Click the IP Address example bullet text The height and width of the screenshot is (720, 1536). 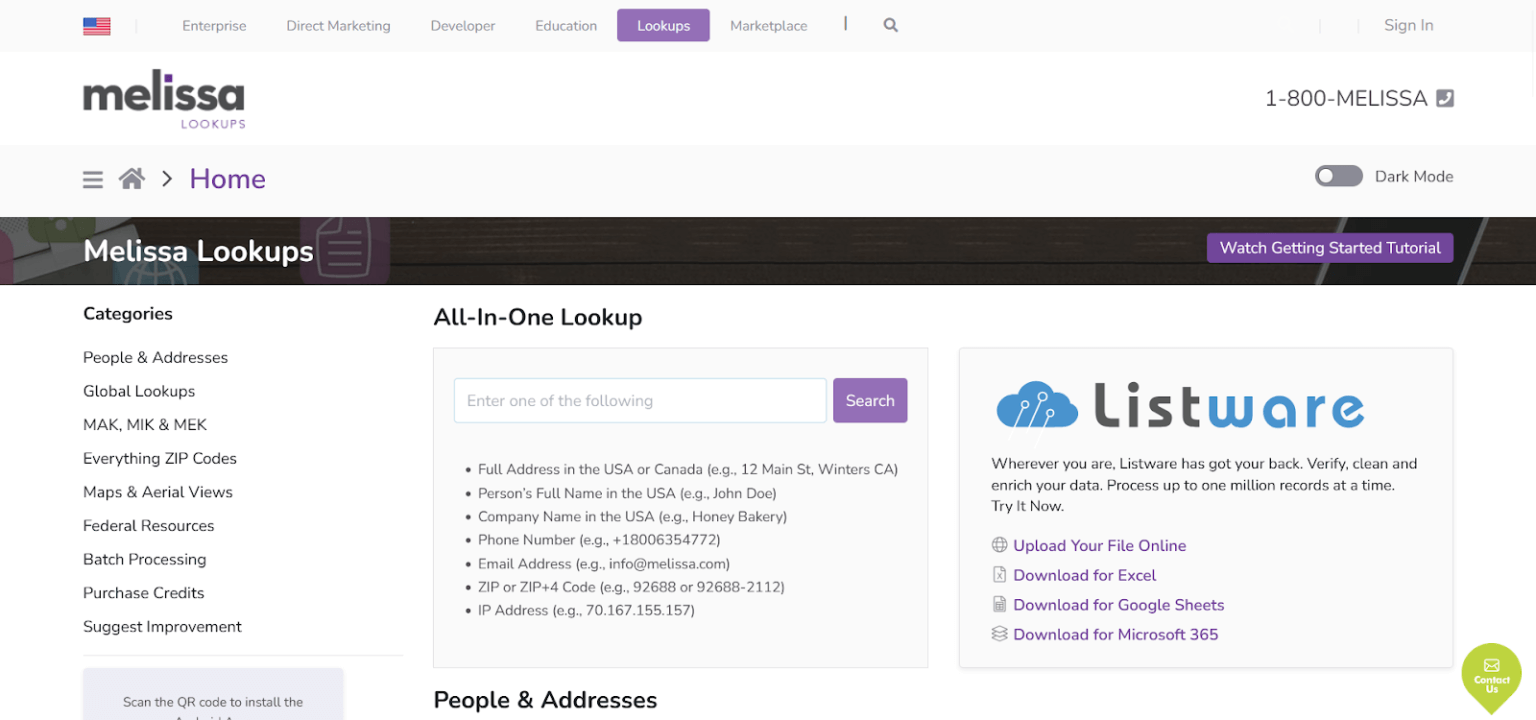tap(586, 610)
